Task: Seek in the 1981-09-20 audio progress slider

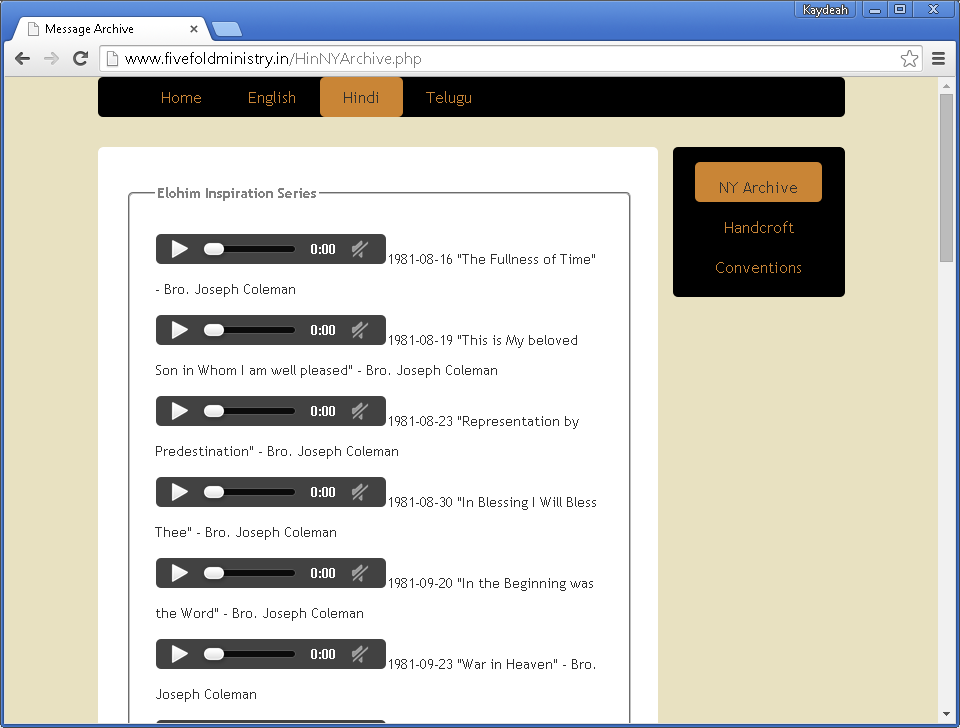Action: point(249,573)
